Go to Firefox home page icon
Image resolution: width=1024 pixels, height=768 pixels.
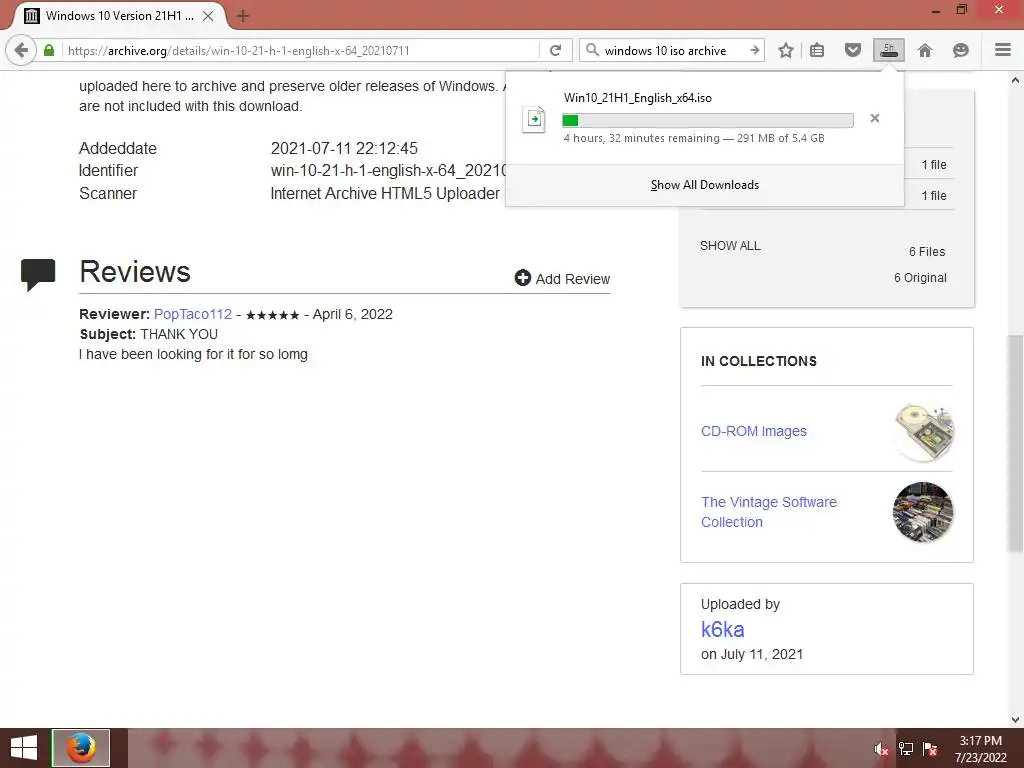(925, 50)
